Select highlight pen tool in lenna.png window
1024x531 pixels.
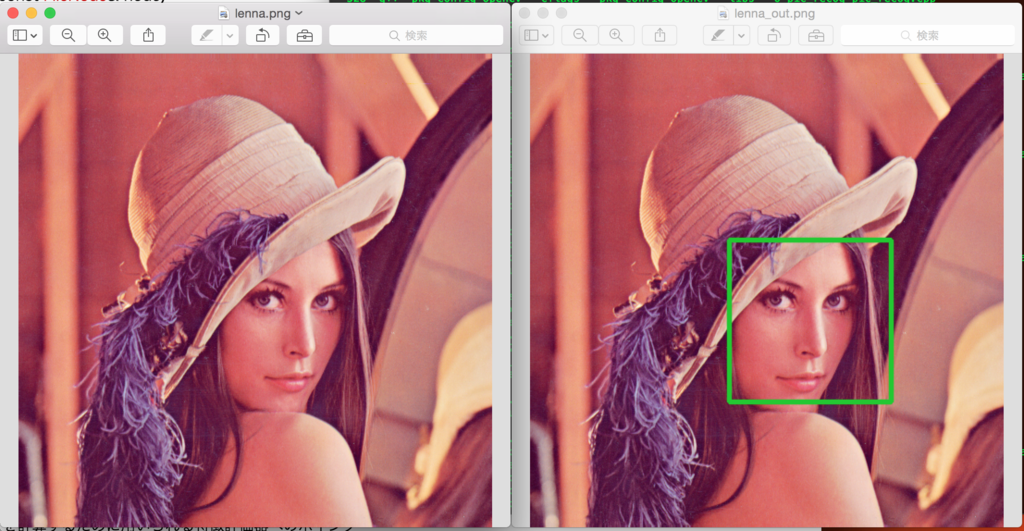(x=207, y=35)
